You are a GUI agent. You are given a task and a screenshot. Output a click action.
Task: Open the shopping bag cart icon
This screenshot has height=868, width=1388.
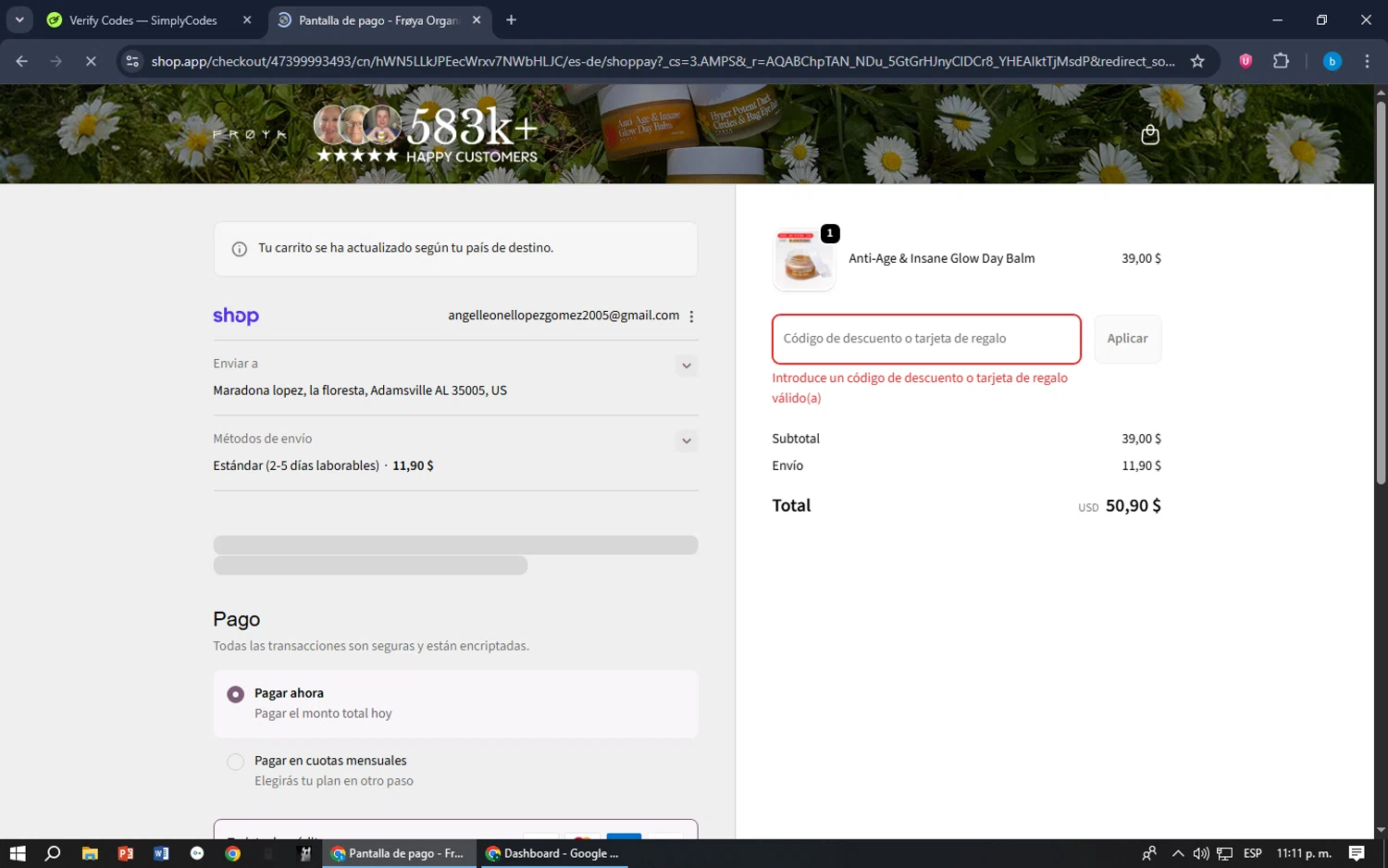tap(1149, 135)
